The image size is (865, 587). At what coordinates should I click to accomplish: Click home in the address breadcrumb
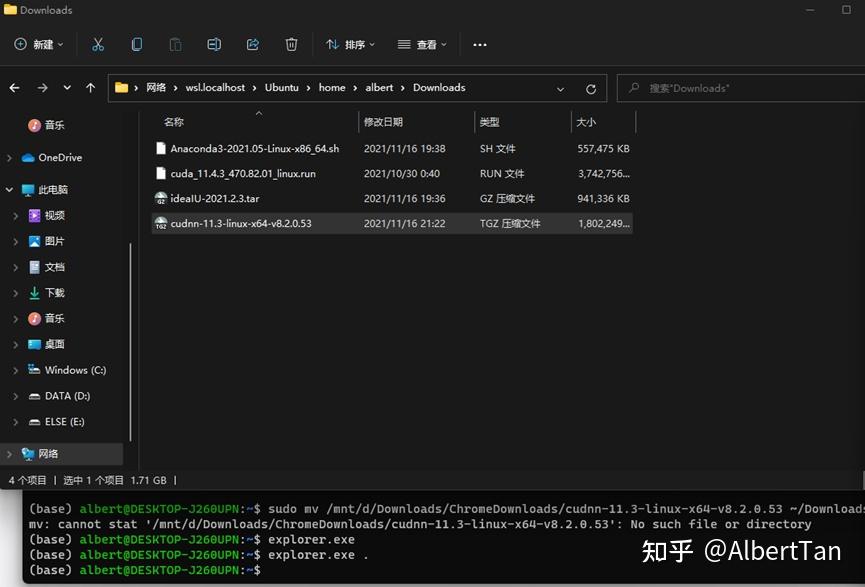click(x=332, y=88)
